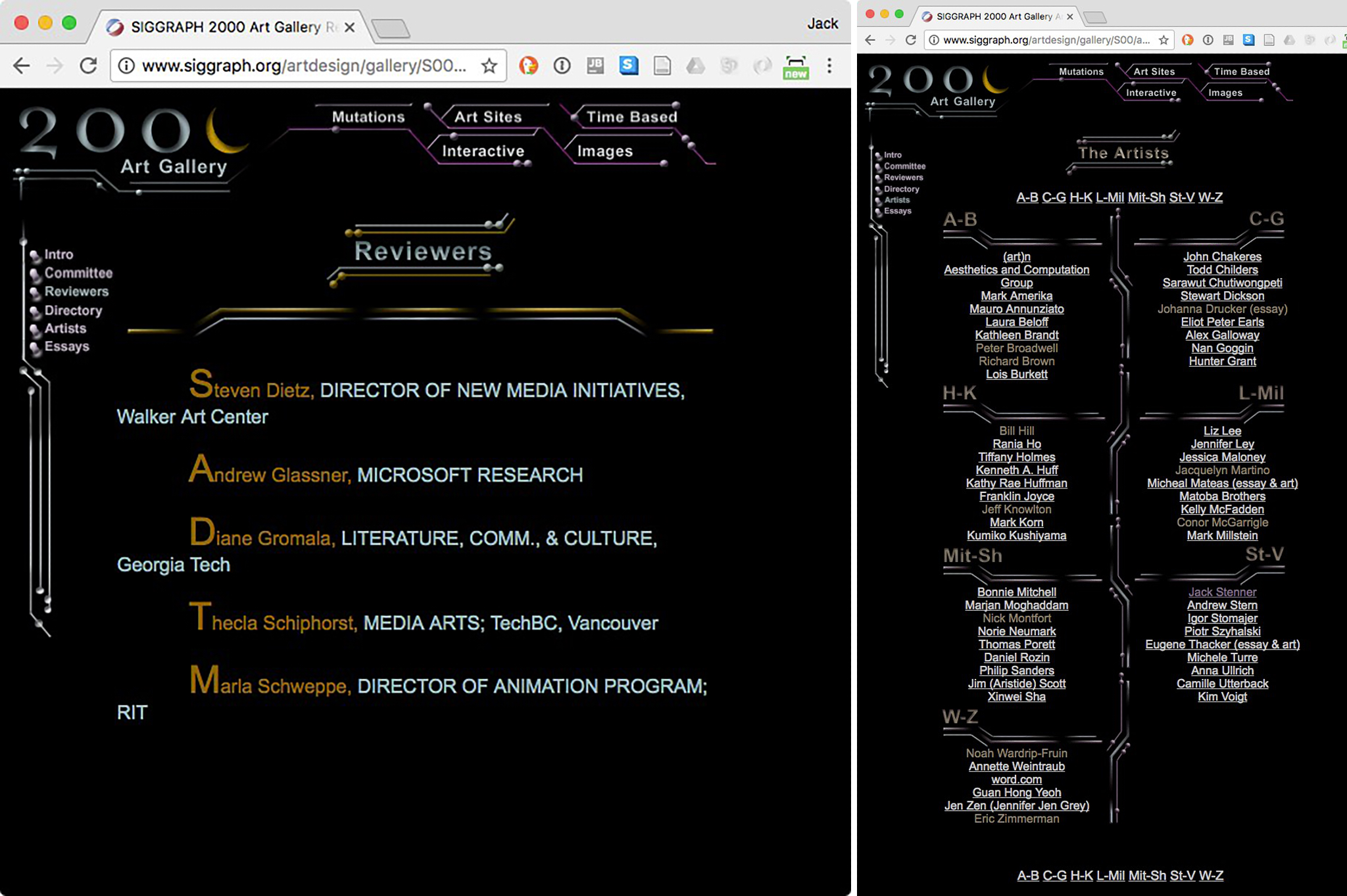Select the Interactive nav tab on Reviewers page
Screen dimensions: 1347x896
point(483,151)
